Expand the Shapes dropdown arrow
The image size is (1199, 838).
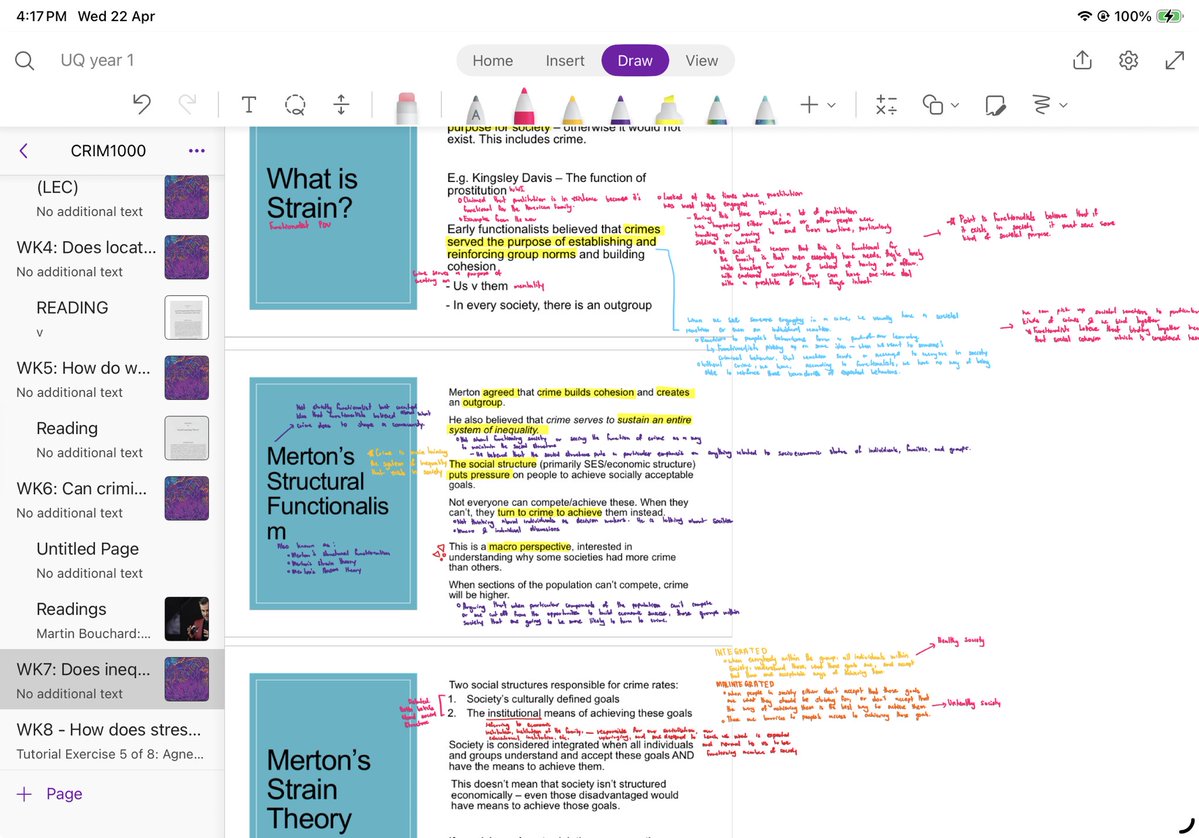coord(955,106)
